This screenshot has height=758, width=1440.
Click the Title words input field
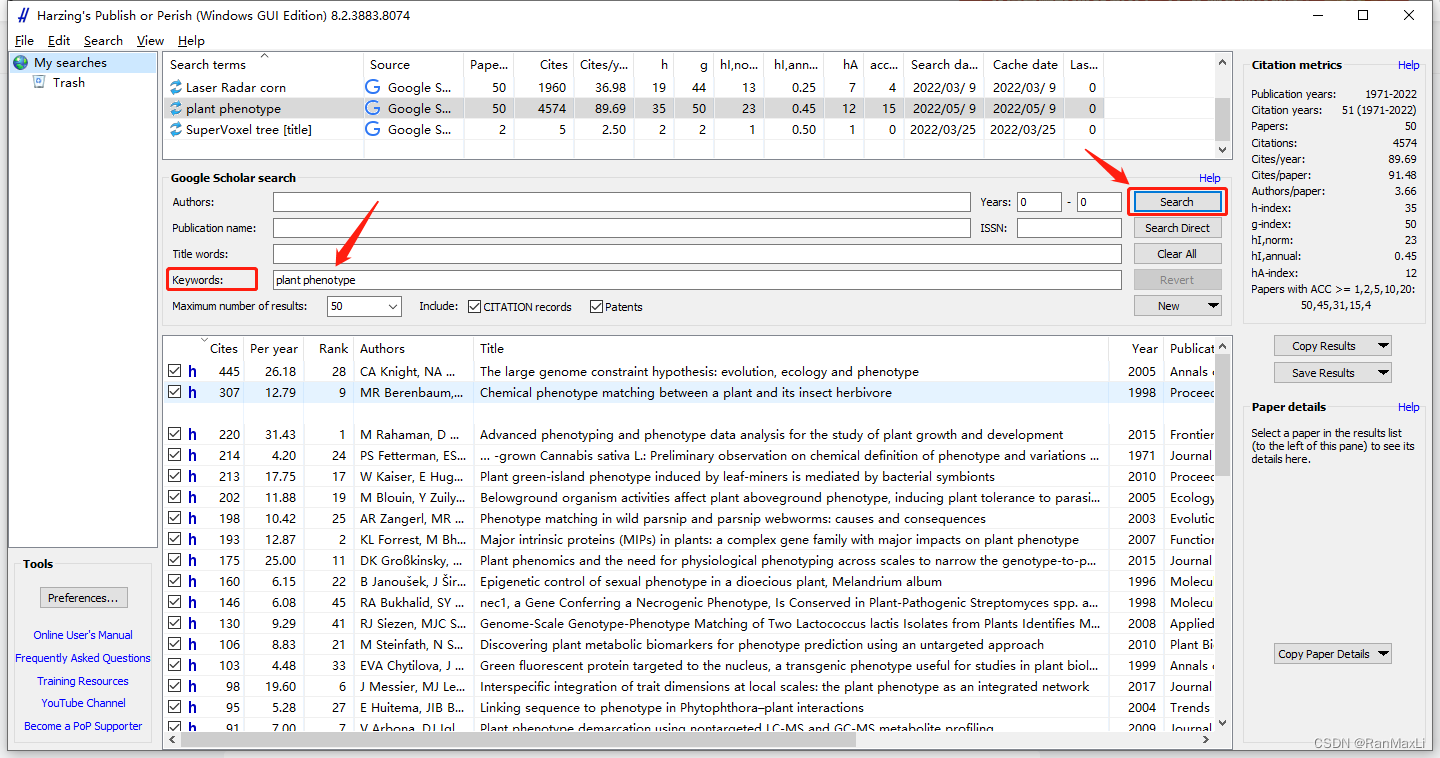[697, 254]
